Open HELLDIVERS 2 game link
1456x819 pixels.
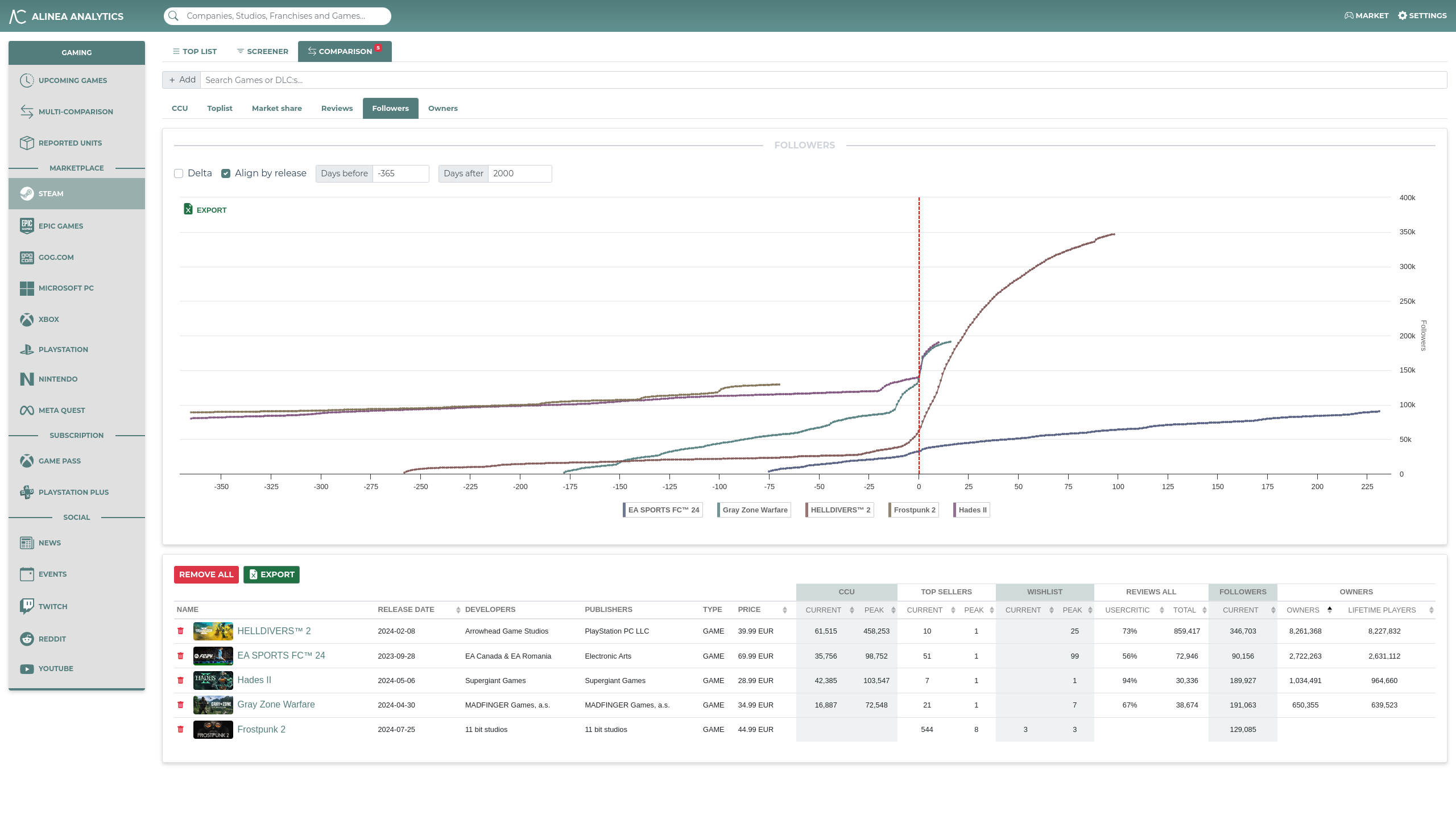(274, 631)
